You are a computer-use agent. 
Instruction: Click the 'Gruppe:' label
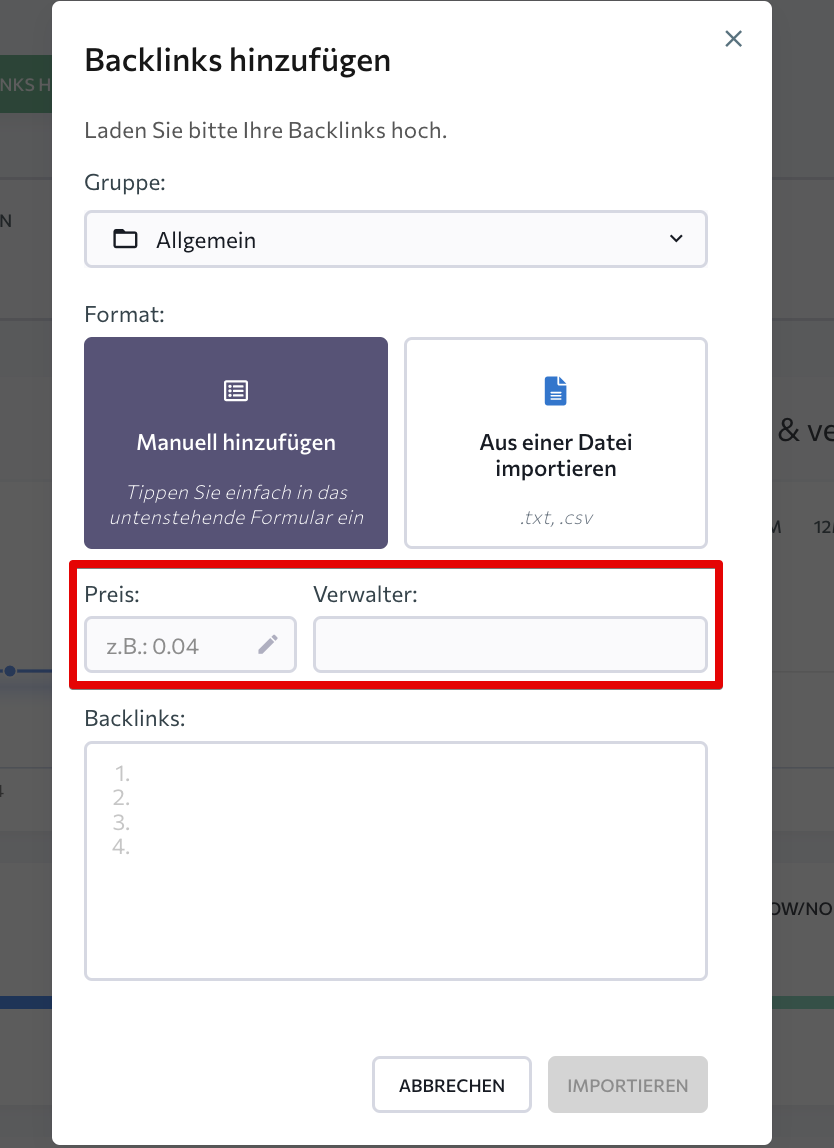(x=125, y=182)
